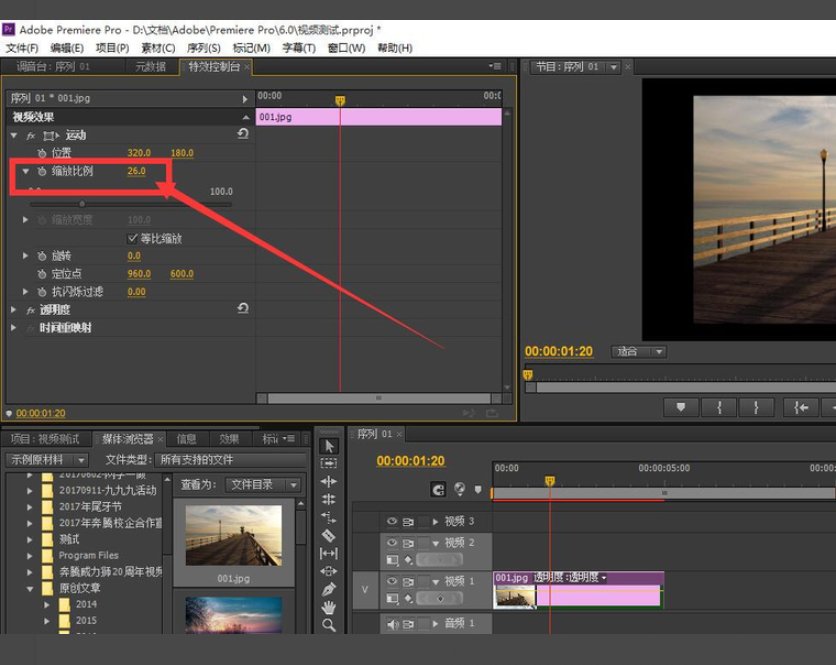Click the 缩放比例 stopwatch animation icon

[x=42, y=172]
